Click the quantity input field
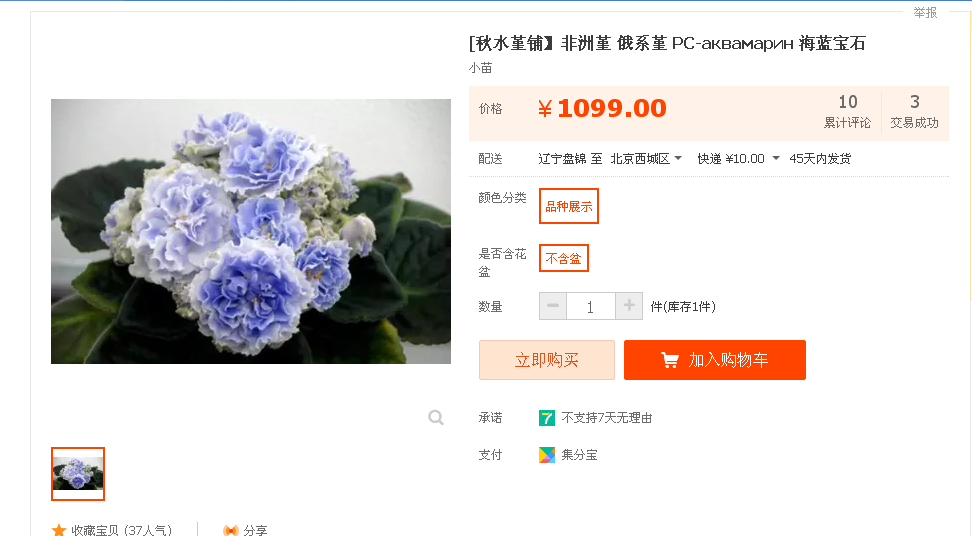The width and height of the screenshot is (972, 536). point(591,306)
